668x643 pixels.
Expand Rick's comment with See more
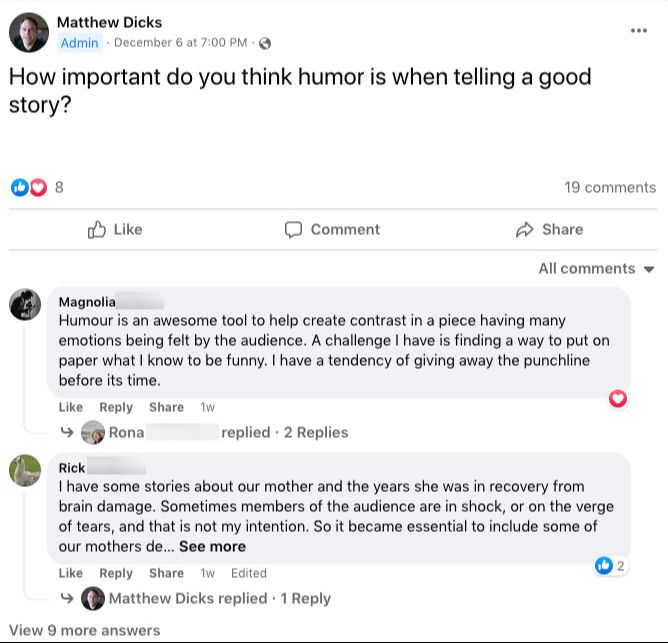(212, 546)
